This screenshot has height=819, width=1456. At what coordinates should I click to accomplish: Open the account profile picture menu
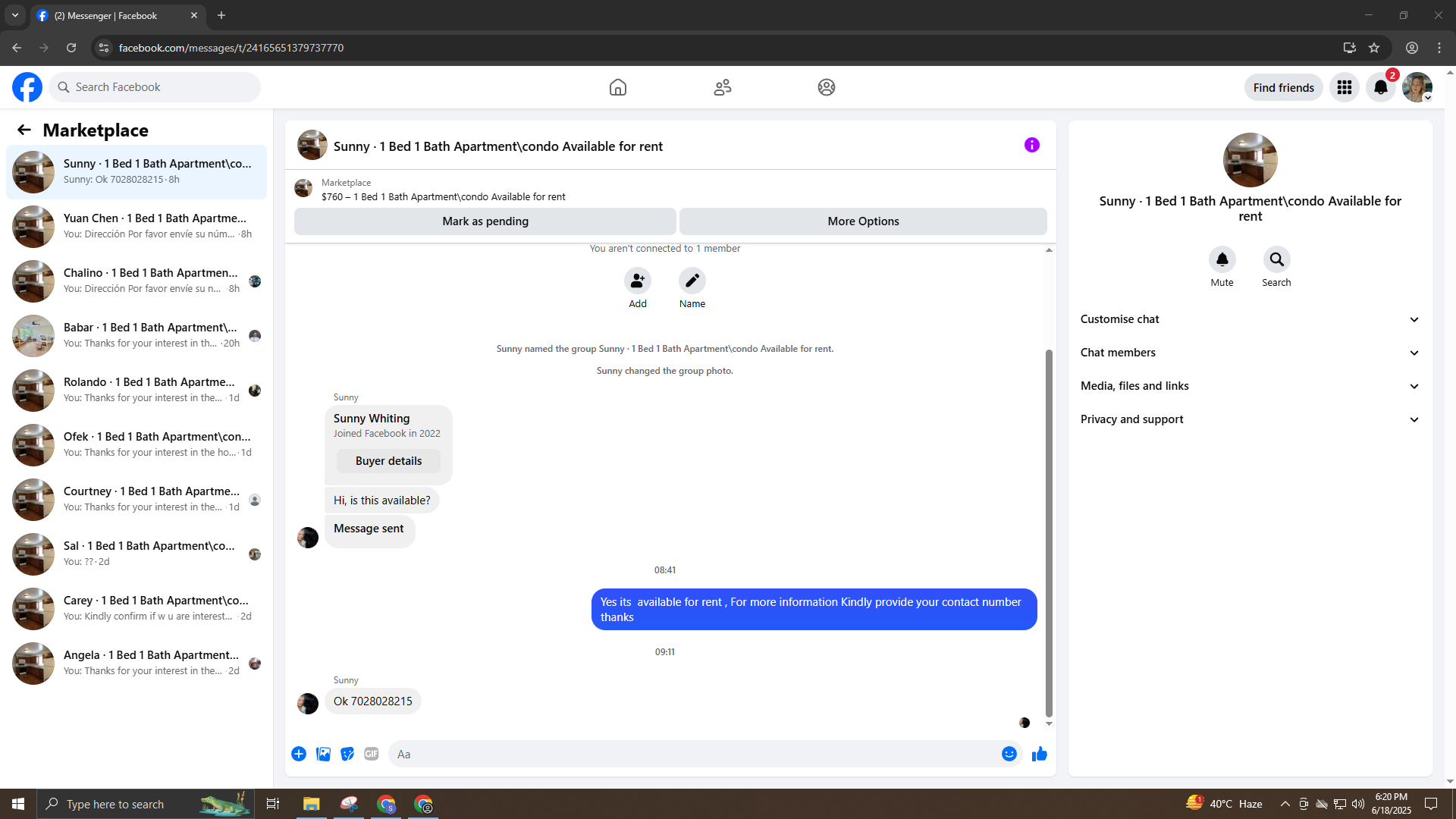(1417, 87)
